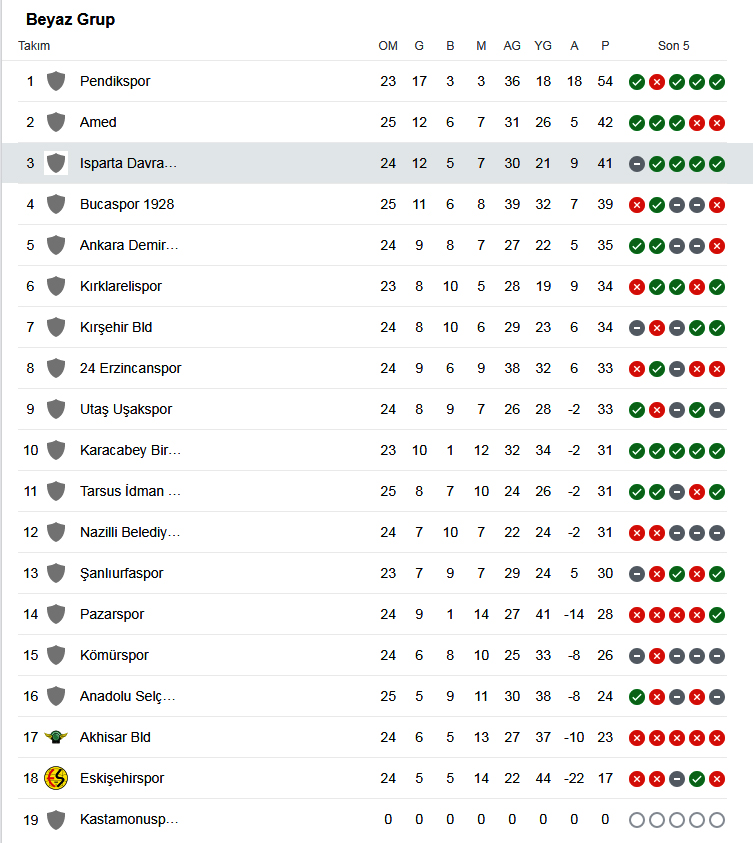Click the Akhisar Bld team crest
This screenshot has height=843, width=753.
pyautogui.click(x=56, y=737)
